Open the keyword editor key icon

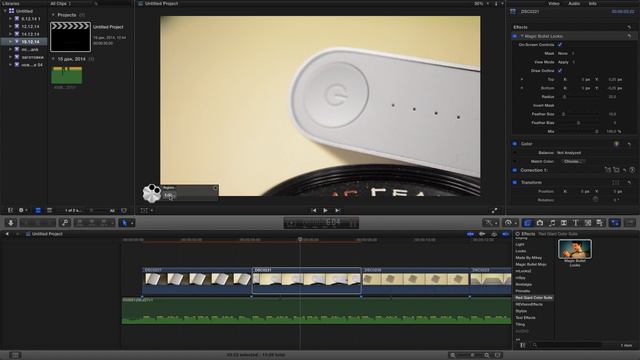point(64,222)
